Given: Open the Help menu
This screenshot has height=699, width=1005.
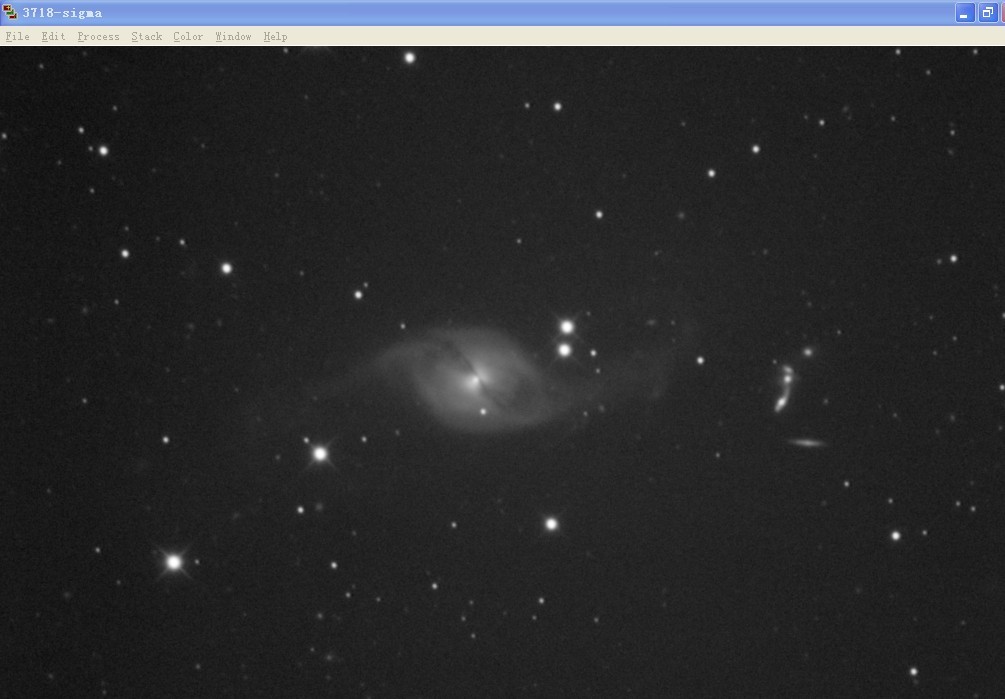Looking at the screenshot, I should (275, 37).
